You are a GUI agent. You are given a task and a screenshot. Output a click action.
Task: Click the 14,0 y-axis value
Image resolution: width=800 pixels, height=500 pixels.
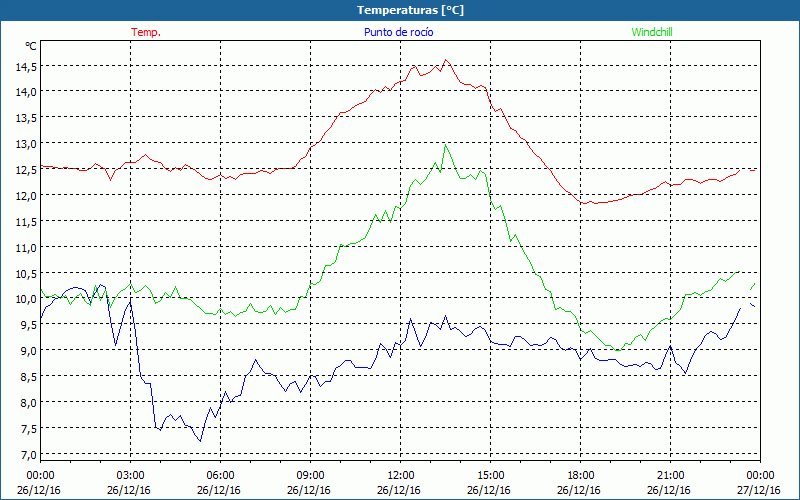[x=26, y=92]
